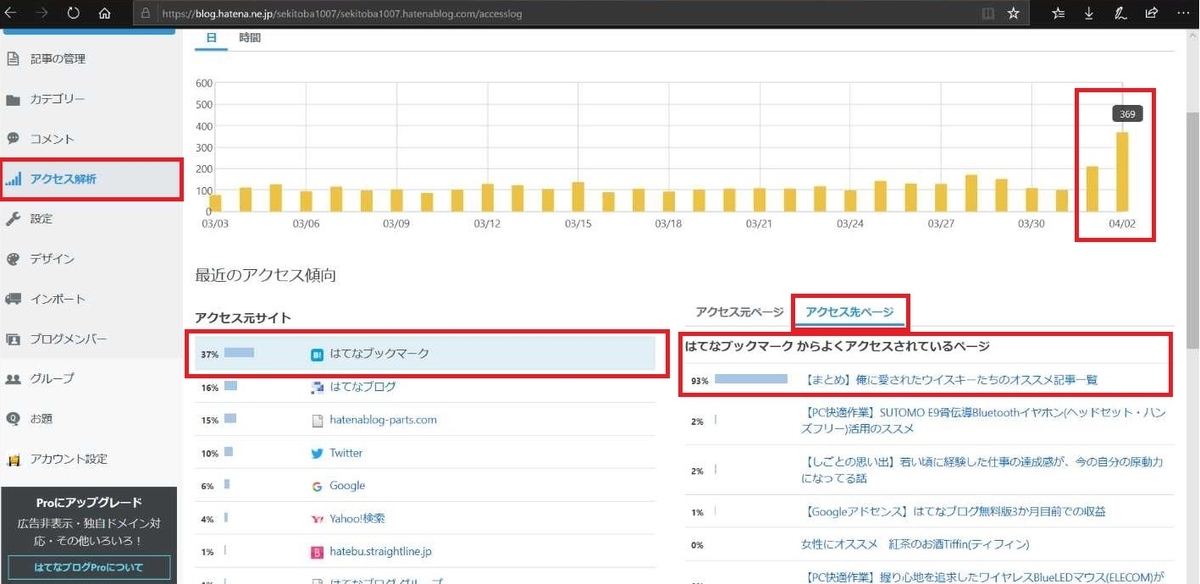Open コメント from the sidebar

pyautogui.click(x=91, y=139)
